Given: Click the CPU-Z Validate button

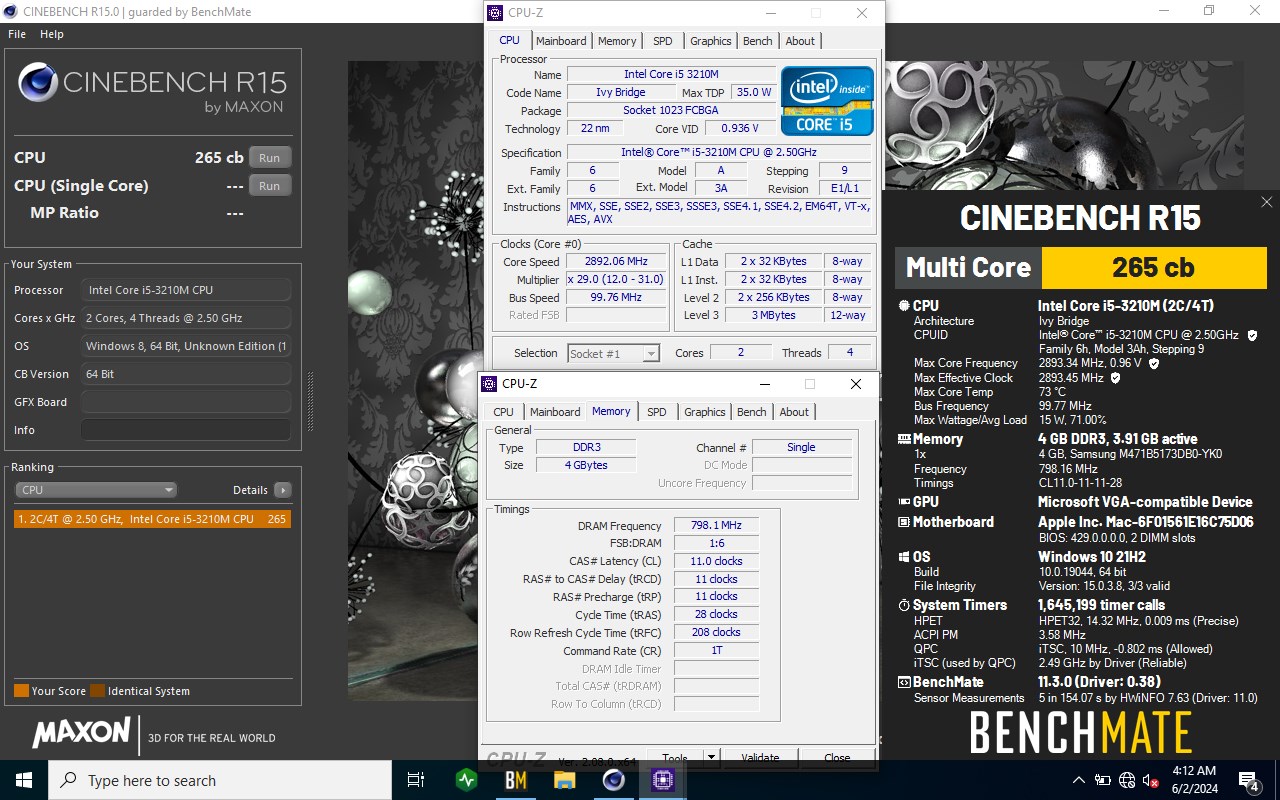Looking at the screenshot, I should pyautogui.click(x=760, y=758).
